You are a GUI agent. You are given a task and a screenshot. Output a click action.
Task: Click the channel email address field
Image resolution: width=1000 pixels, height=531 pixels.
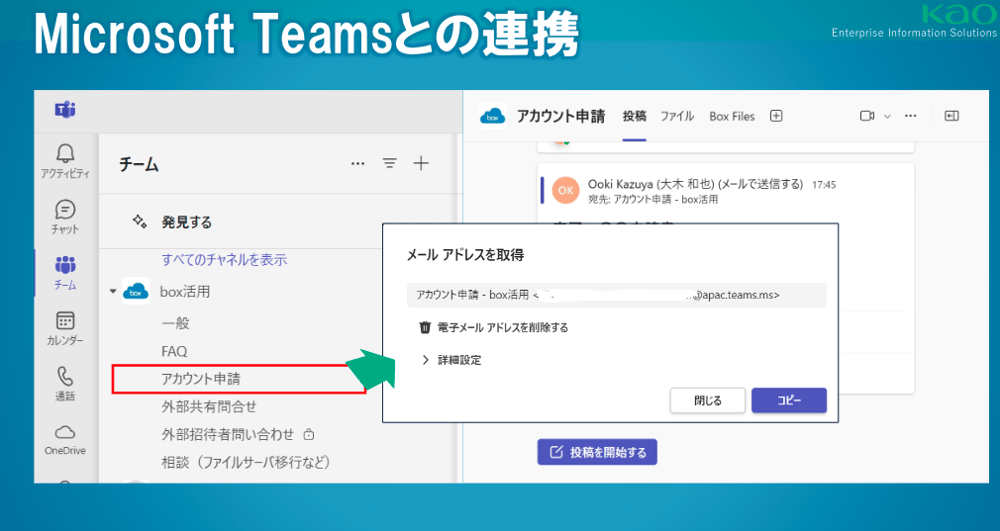tap(617, 295)
